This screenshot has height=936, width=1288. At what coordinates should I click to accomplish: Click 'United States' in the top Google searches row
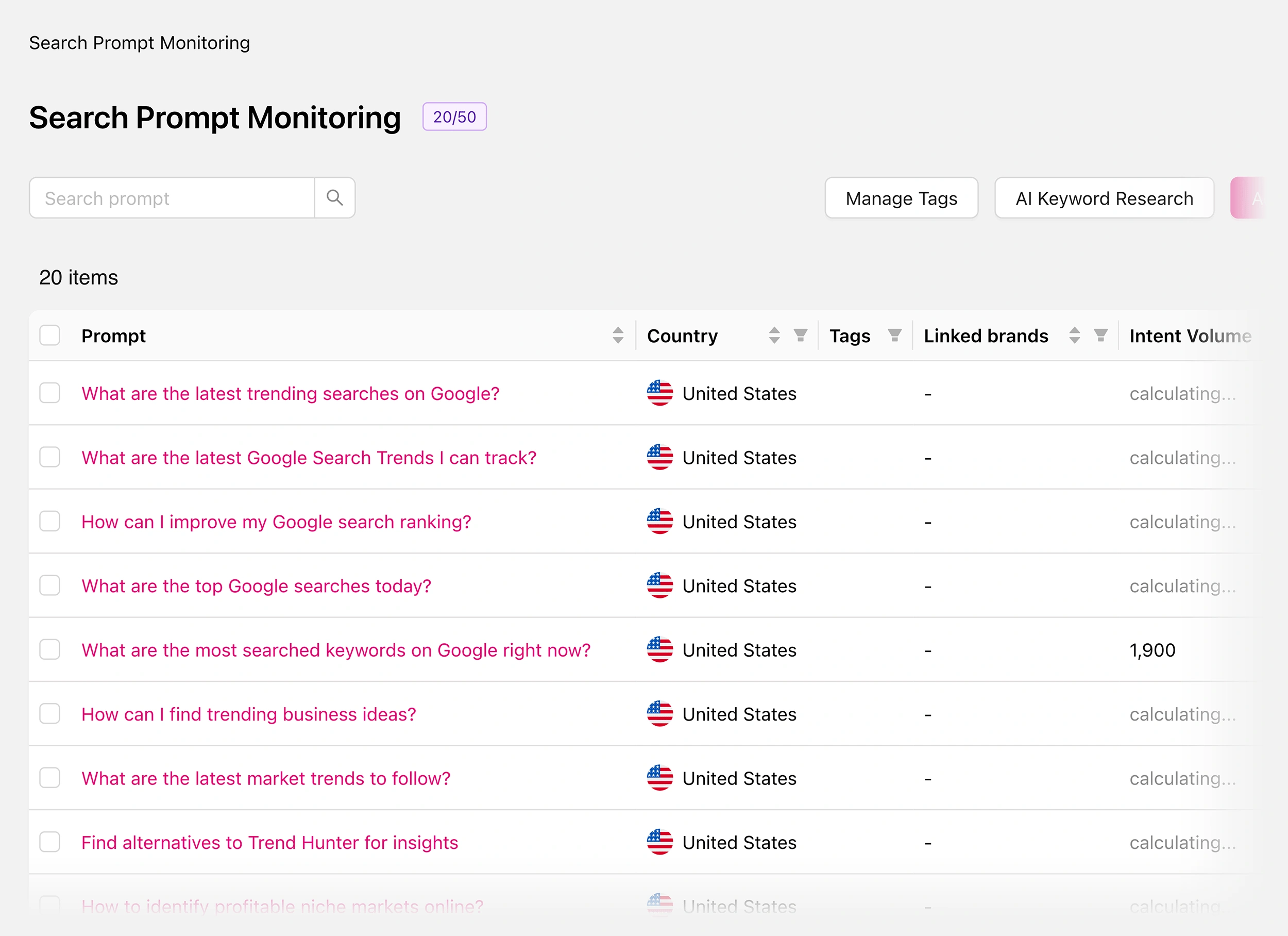point(739,586)
